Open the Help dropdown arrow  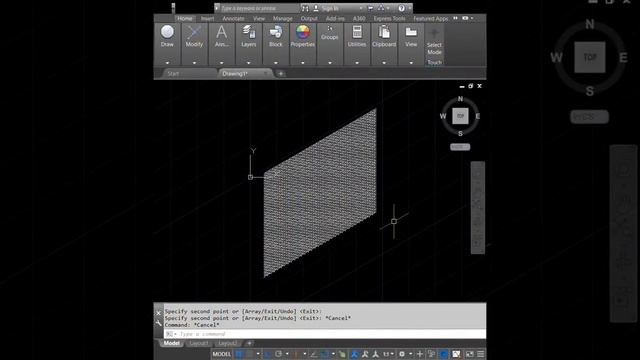pyautogui.click(x=409, y=8)
